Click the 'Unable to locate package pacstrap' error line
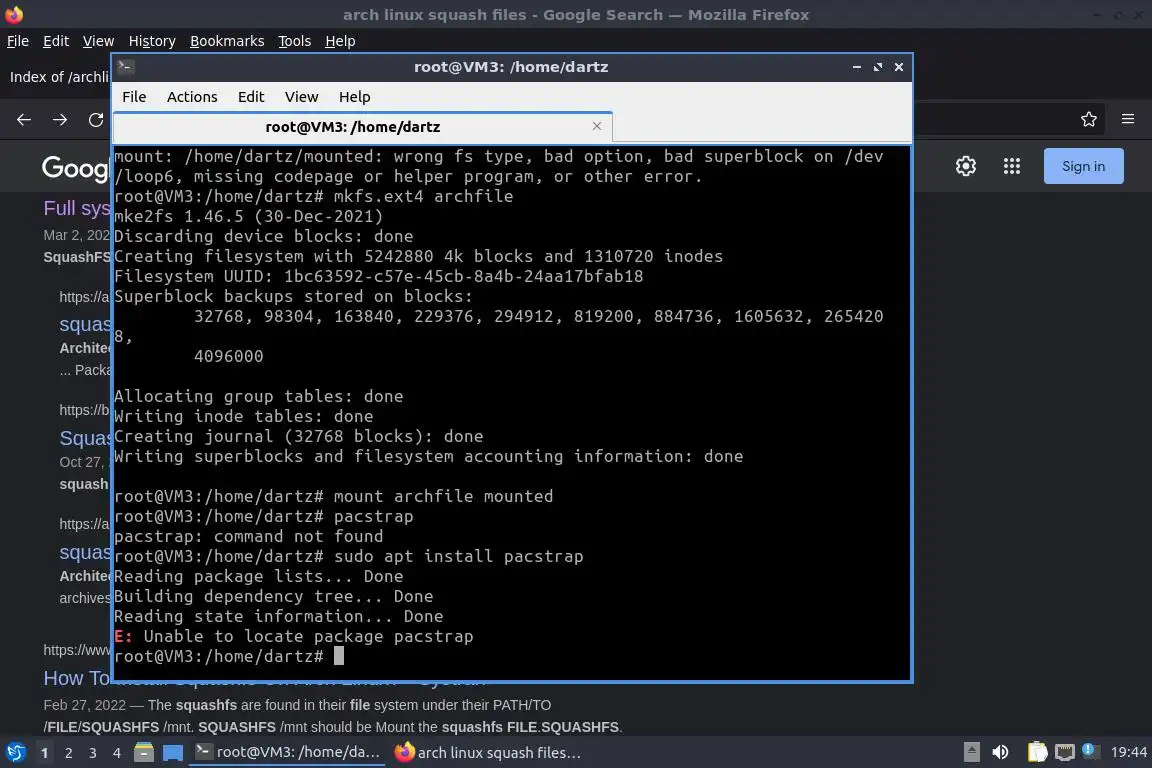 (294, 636)
